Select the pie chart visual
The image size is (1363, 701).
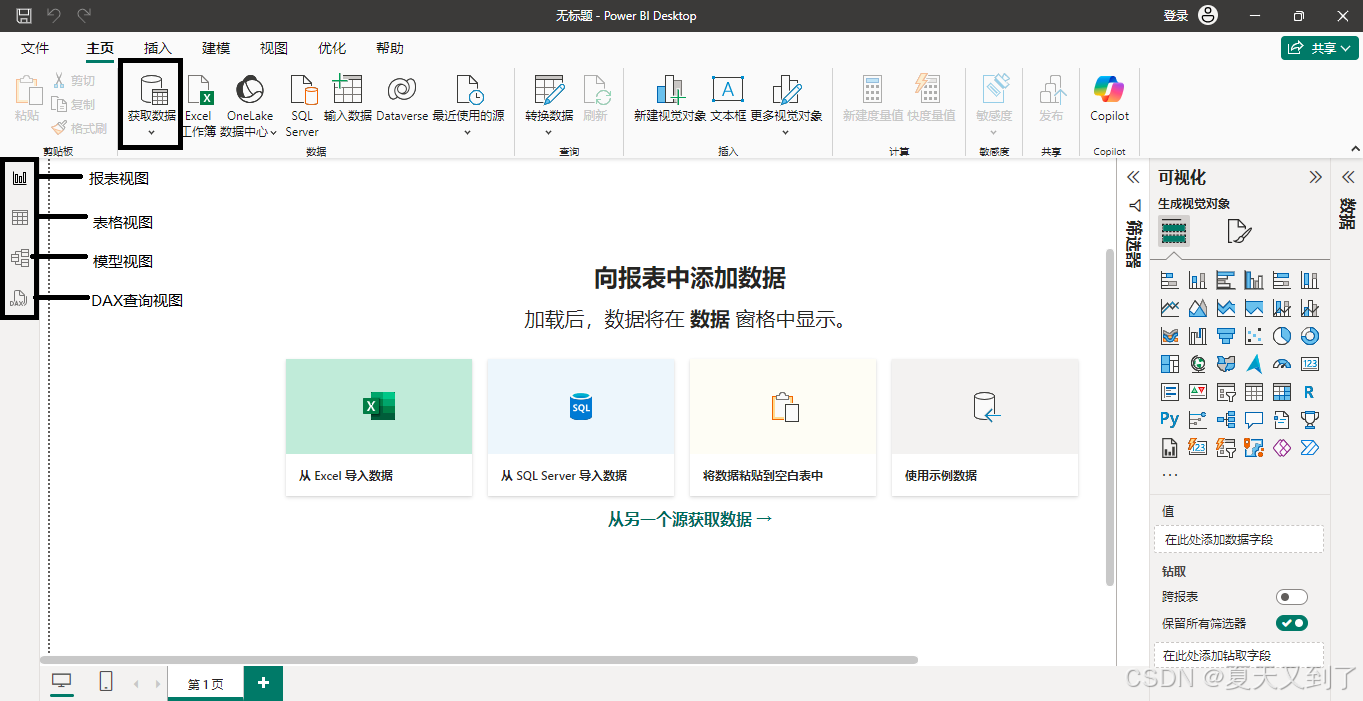(x=1282, y=335)
